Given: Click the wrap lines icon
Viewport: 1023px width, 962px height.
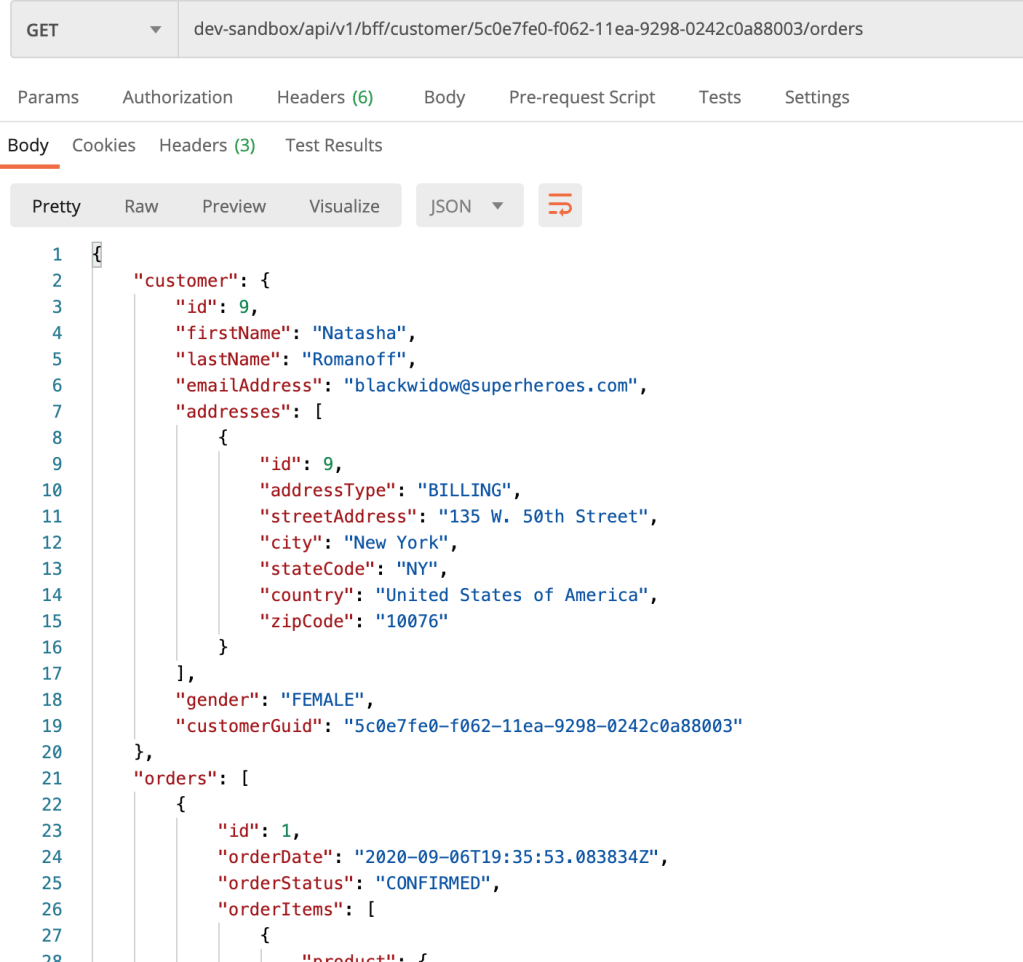Looking at the screenshot, I should coord(560,206).
